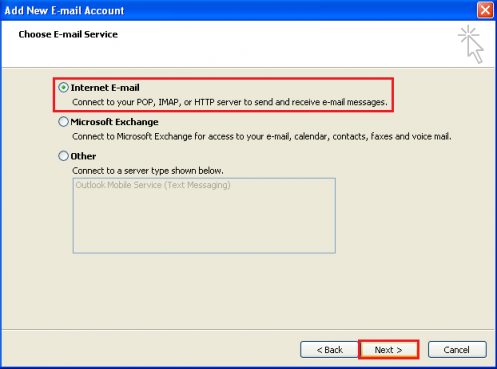Click the Choose E-mail Service heading
This screenshot has height=369, width=497.
click(x=68, y=34)
